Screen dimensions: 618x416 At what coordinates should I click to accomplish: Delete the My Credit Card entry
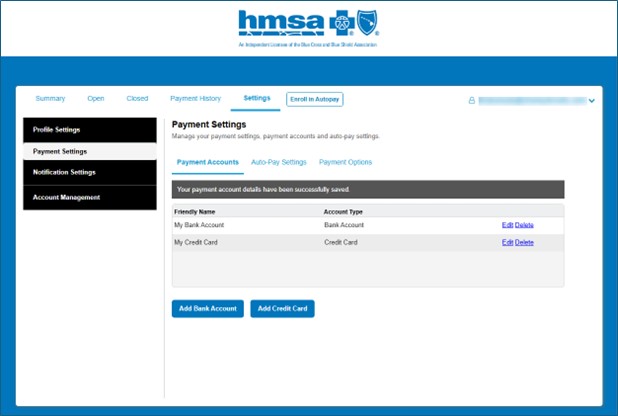click(x=524, y=243)
